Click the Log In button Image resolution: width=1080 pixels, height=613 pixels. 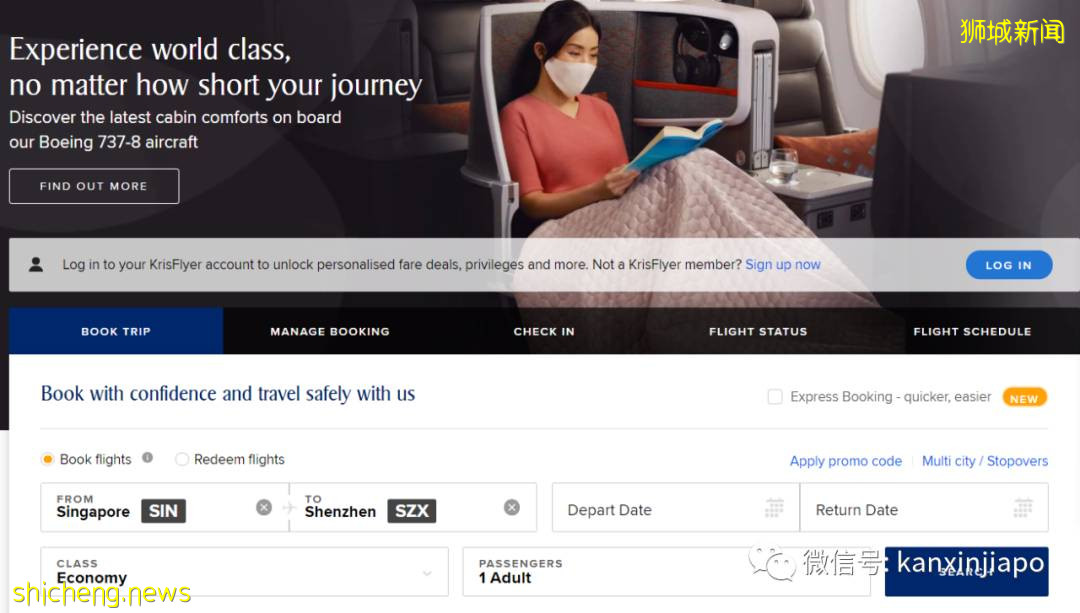point(1008,265)
